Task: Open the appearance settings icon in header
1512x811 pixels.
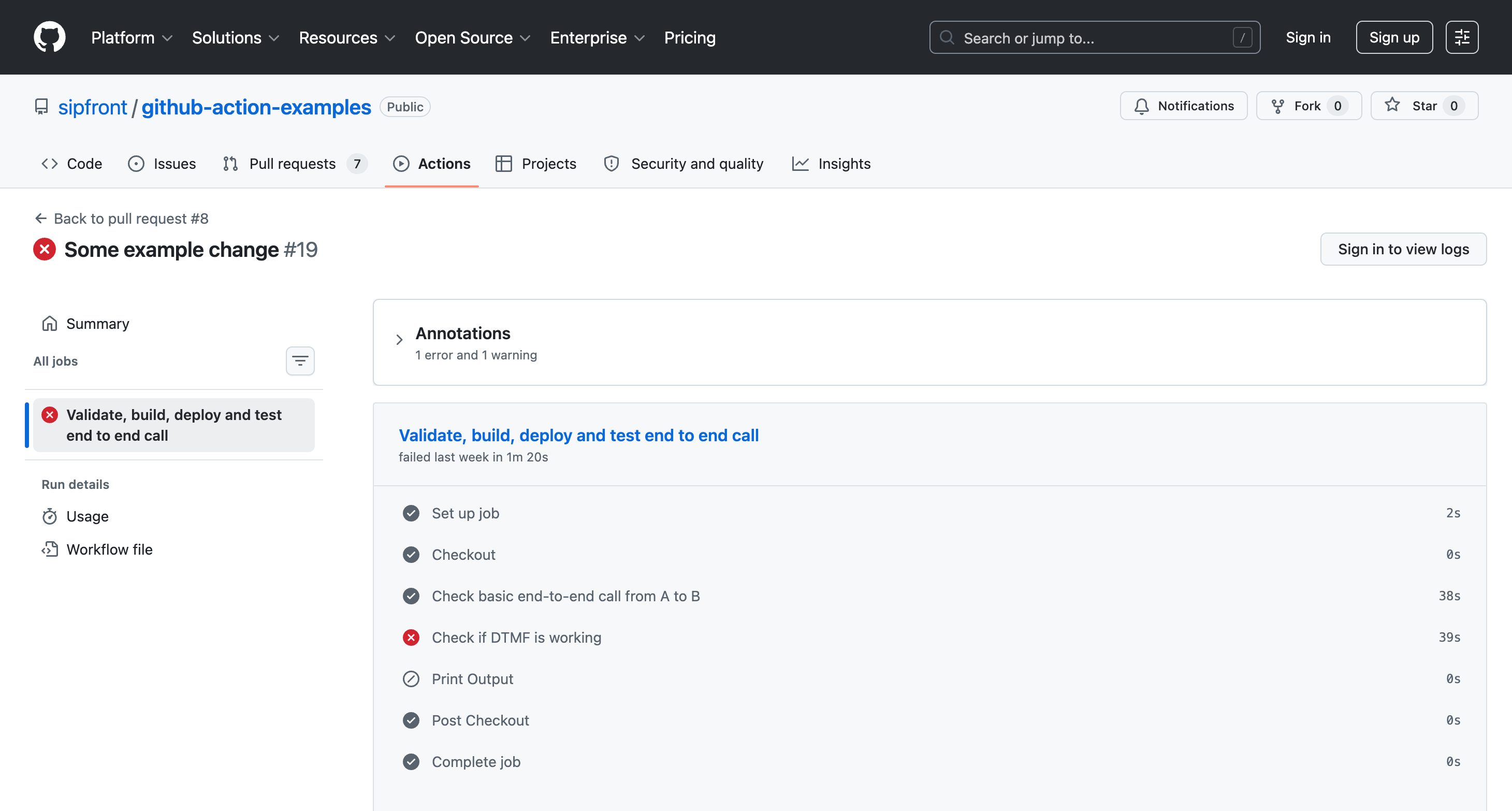Action: (1462, 38)
